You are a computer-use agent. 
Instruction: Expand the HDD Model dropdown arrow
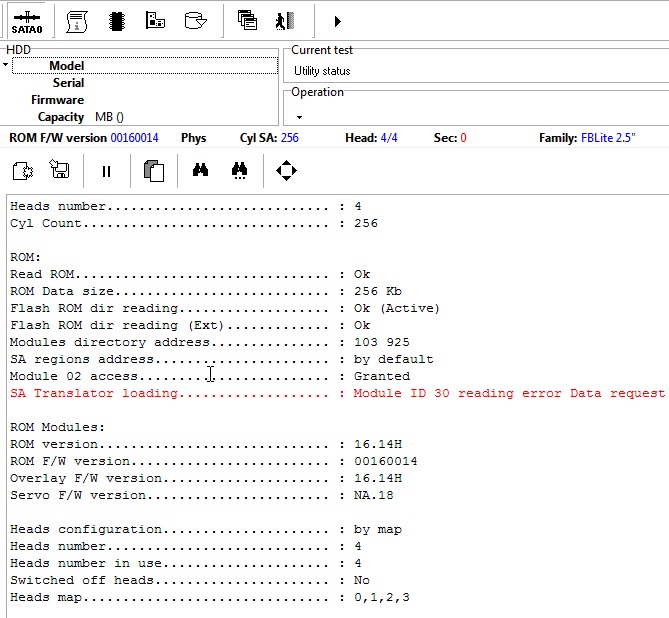point(6,65)
